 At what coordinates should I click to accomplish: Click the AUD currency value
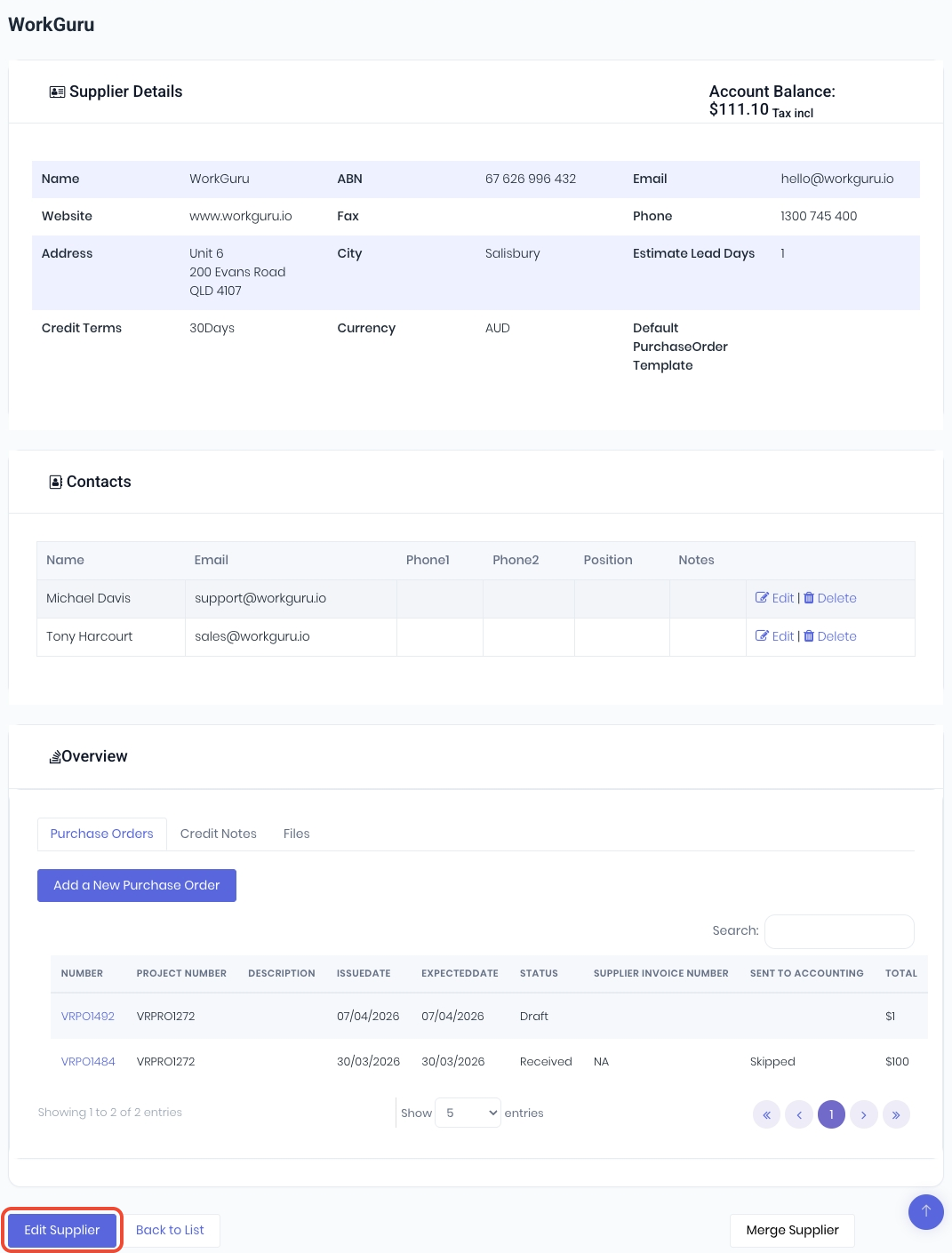[x=498, y=328]
